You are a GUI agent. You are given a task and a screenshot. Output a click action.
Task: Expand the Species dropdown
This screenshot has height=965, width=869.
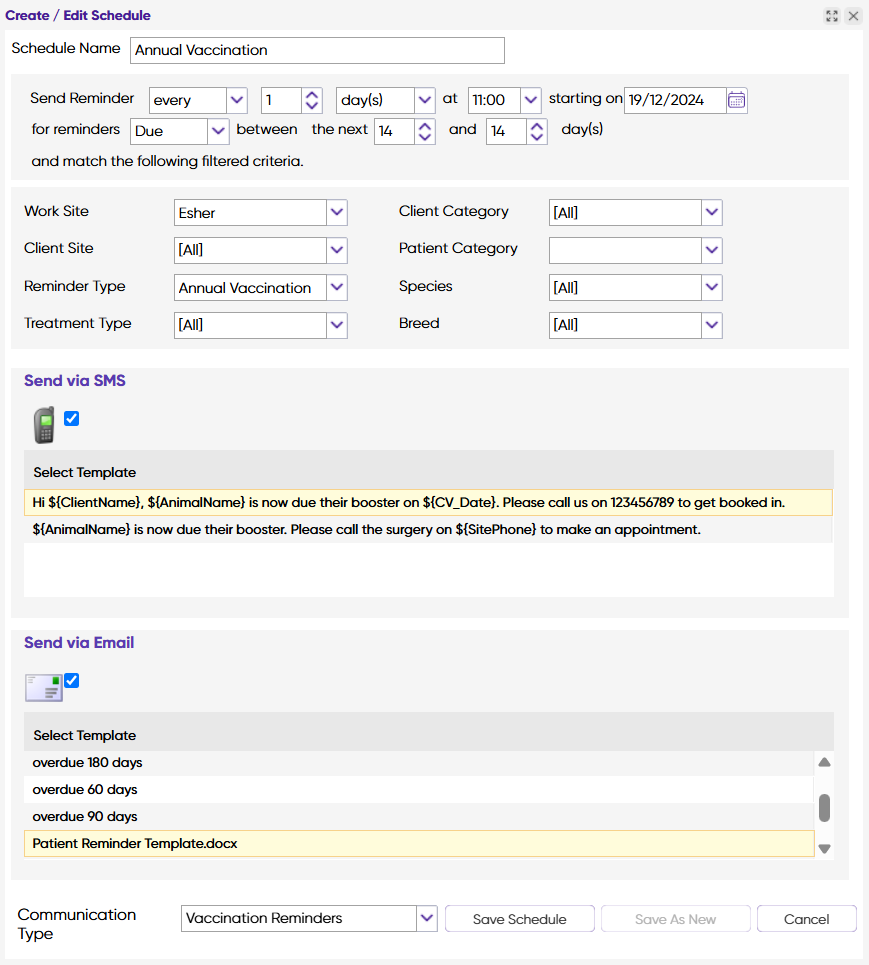711,287
